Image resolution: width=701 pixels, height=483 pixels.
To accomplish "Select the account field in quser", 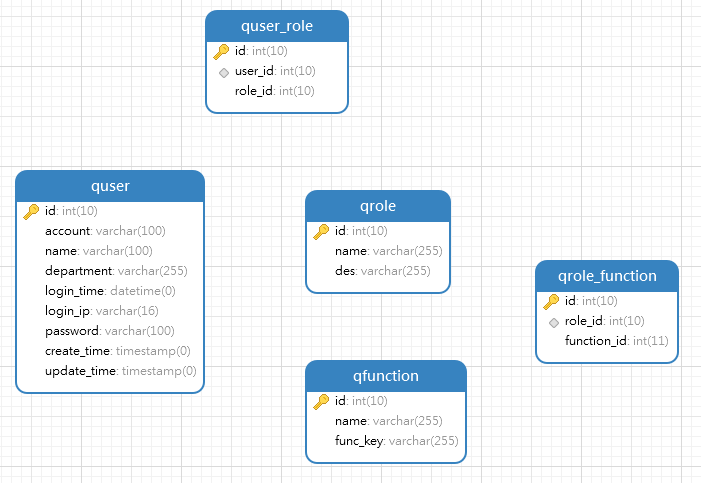I will (105, 231).
